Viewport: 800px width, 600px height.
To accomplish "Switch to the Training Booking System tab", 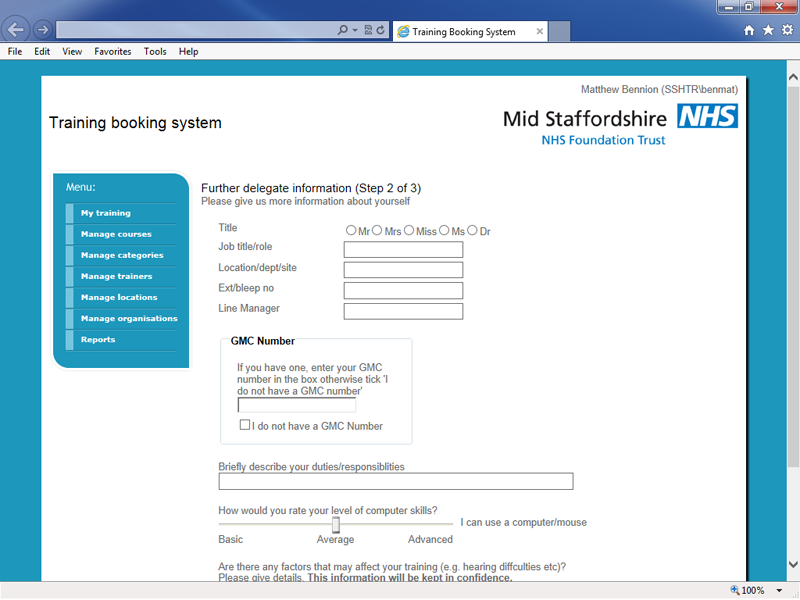I will point(463,32).
